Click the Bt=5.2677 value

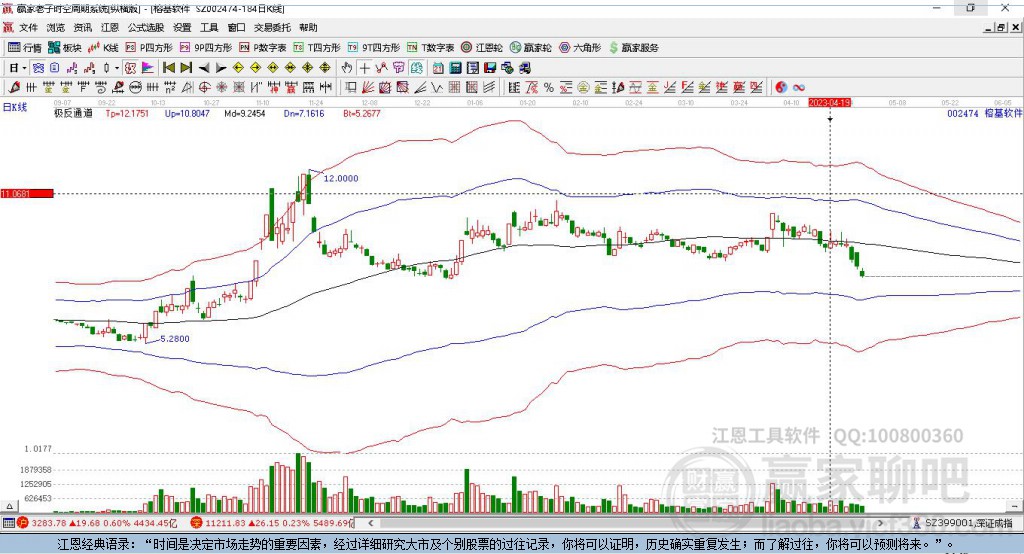tap(362, 113)
